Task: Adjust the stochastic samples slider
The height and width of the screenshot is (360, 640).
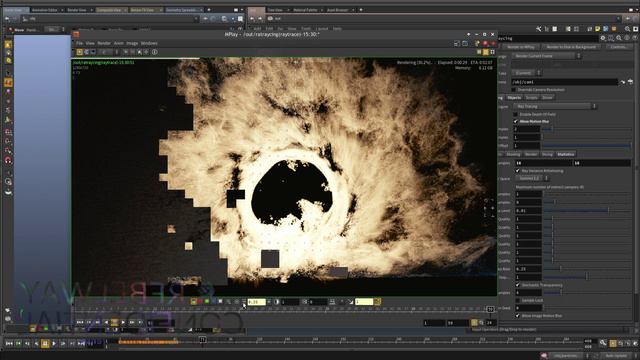Action: coord(561,292)
